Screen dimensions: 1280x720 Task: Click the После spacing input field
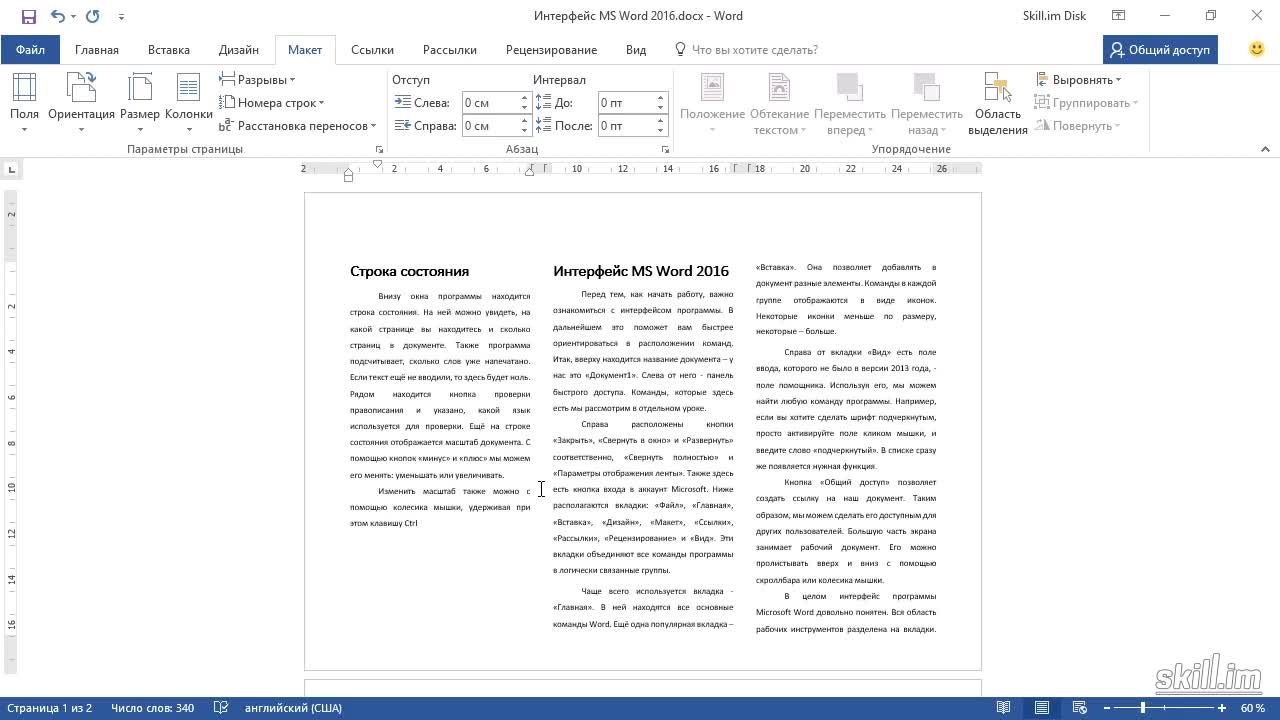[x=626, y=126]
